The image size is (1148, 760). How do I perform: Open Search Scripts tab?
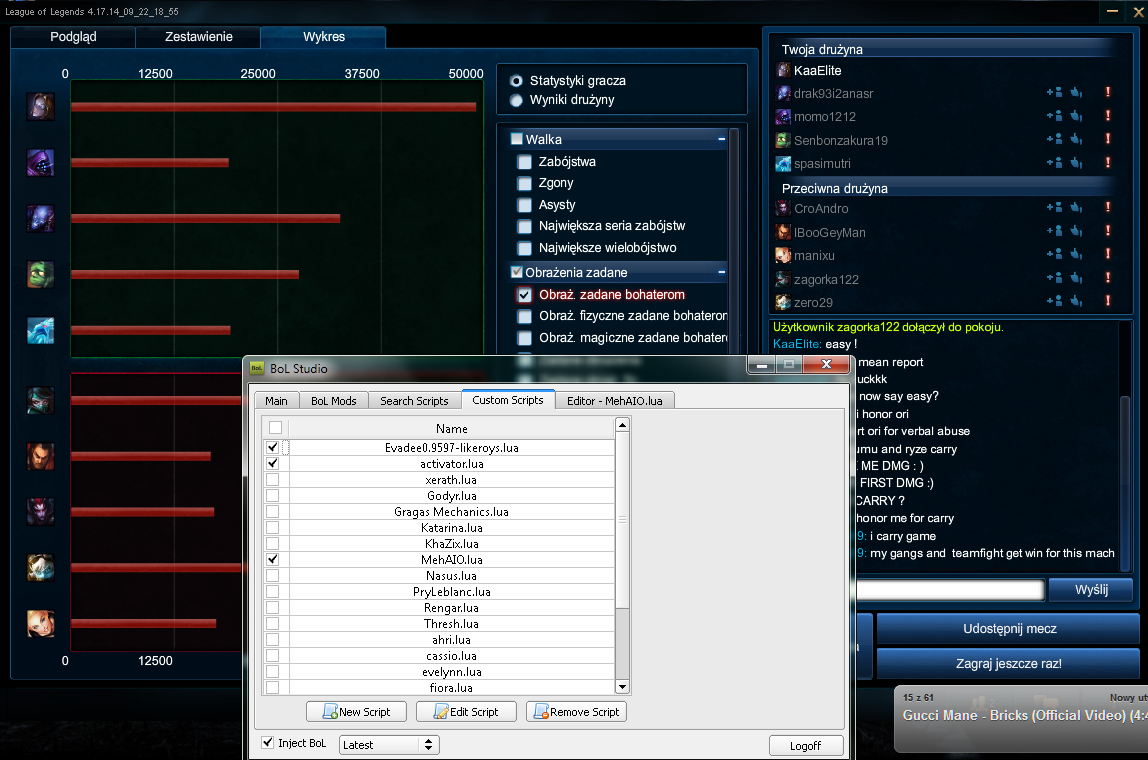(414, 401)
